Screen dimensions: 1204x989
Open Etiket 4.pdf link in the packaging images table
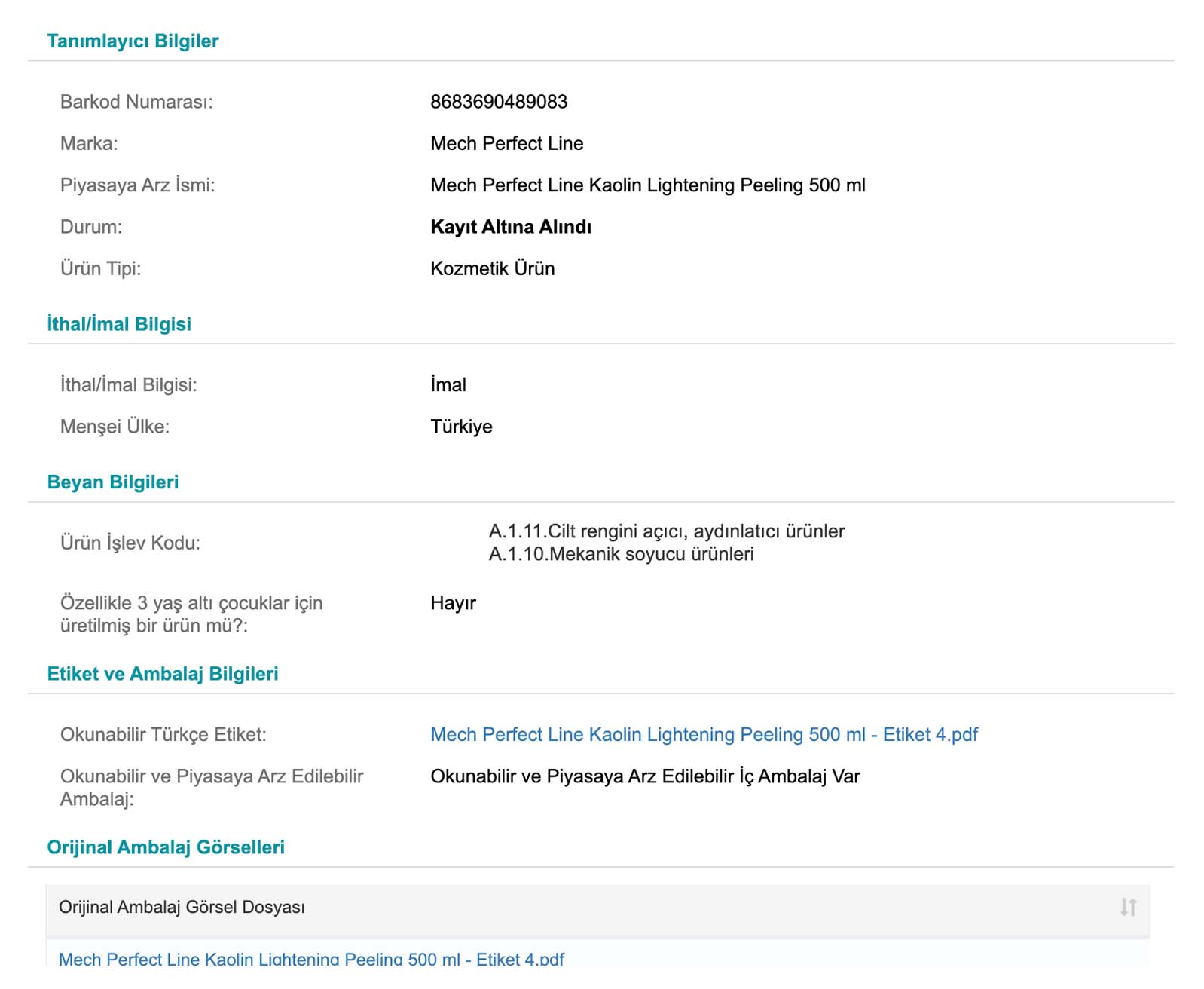[311, 959]
